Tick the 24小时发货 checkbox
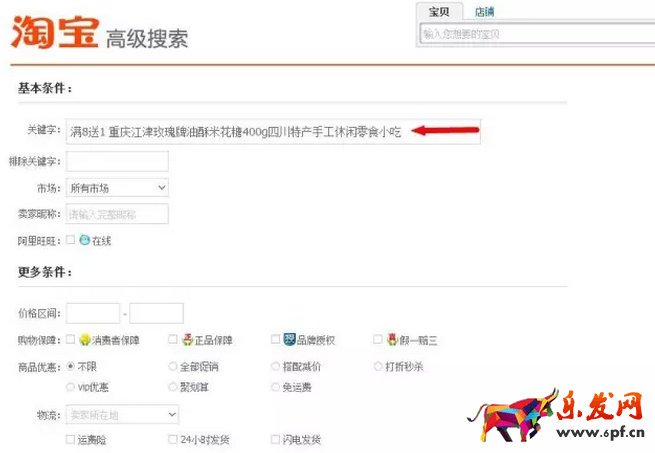This screenshot has width=655, height=453. coord(173,439)
